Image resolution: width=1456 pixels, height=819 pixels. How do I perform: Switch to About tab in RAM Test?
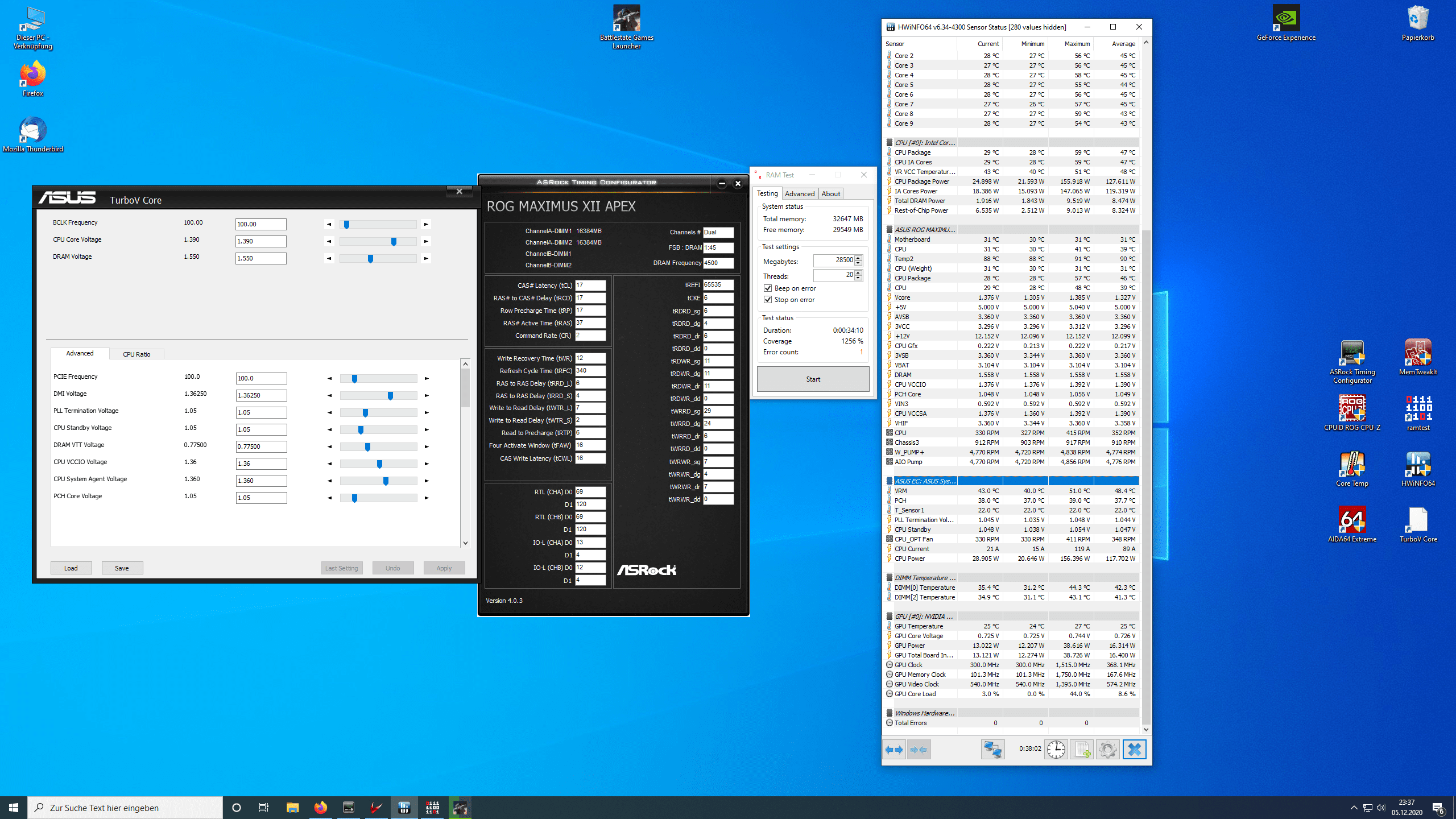[x=830, y=194]
